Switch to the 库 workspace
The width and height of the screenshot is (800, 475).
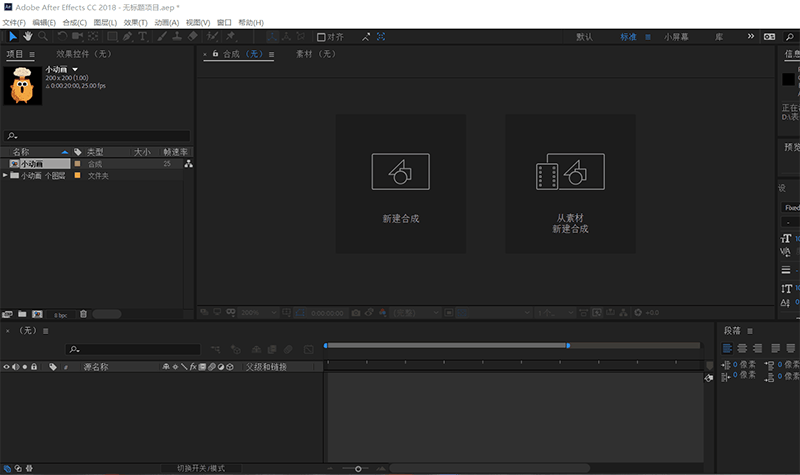coord(719,37)
